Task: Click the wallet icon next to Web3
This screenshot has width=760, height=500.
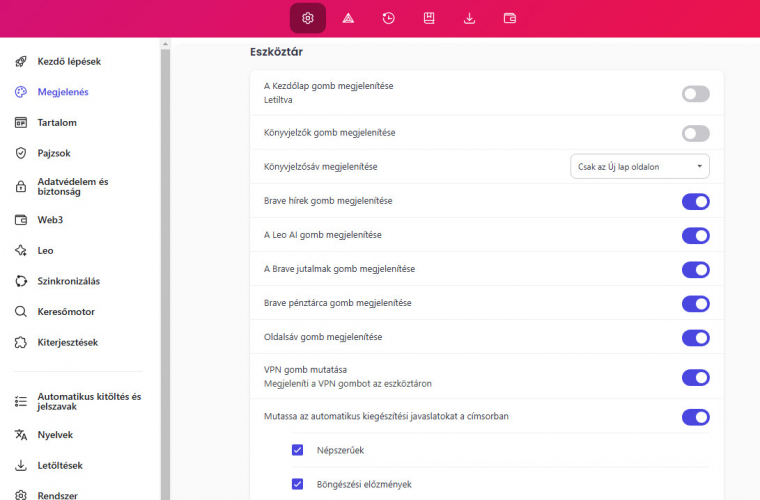Action: point(21,220)
